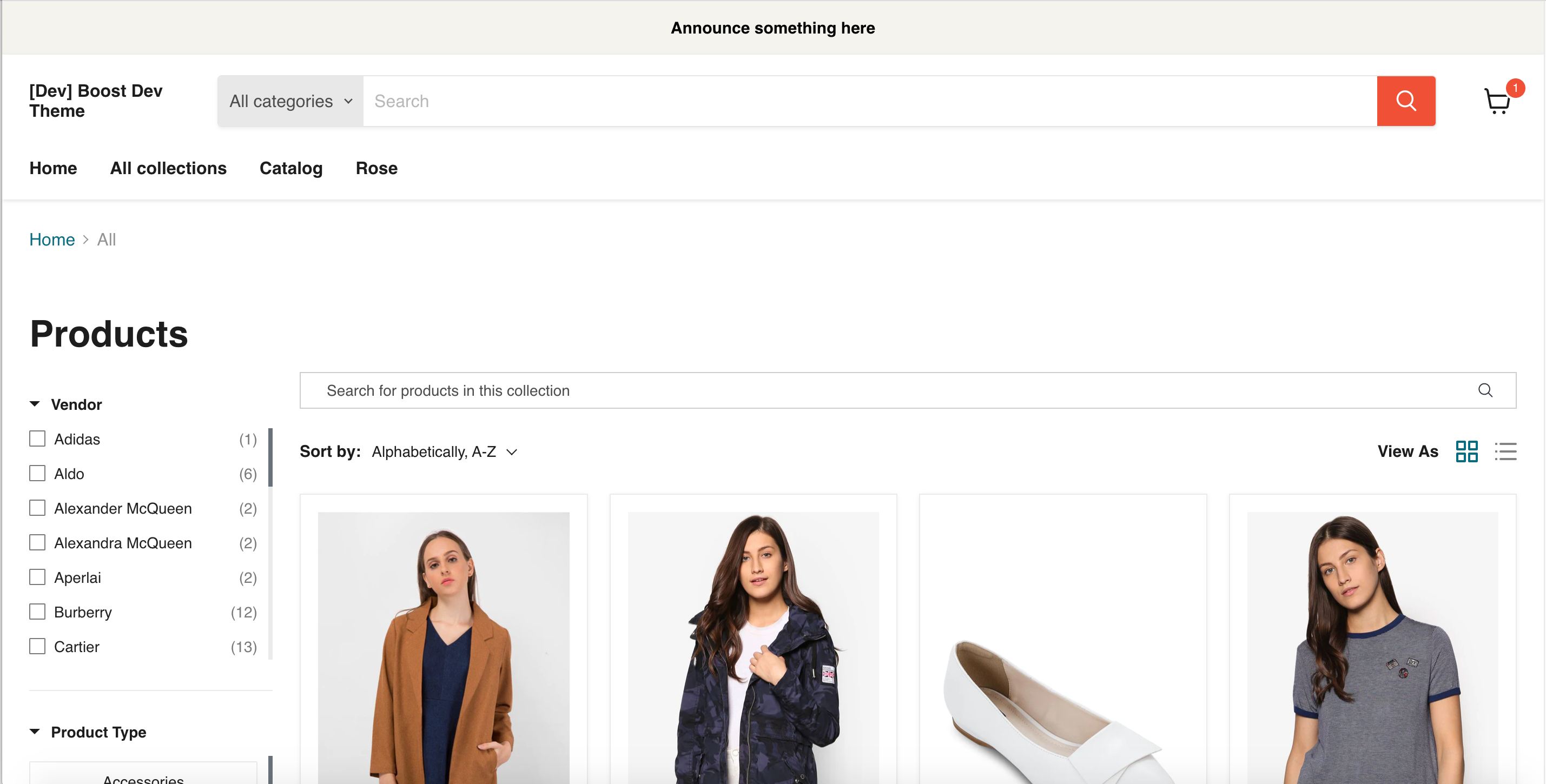Switch to grid view layout
Viewport: 1546px width, 784px height.
coord(1466,451)
